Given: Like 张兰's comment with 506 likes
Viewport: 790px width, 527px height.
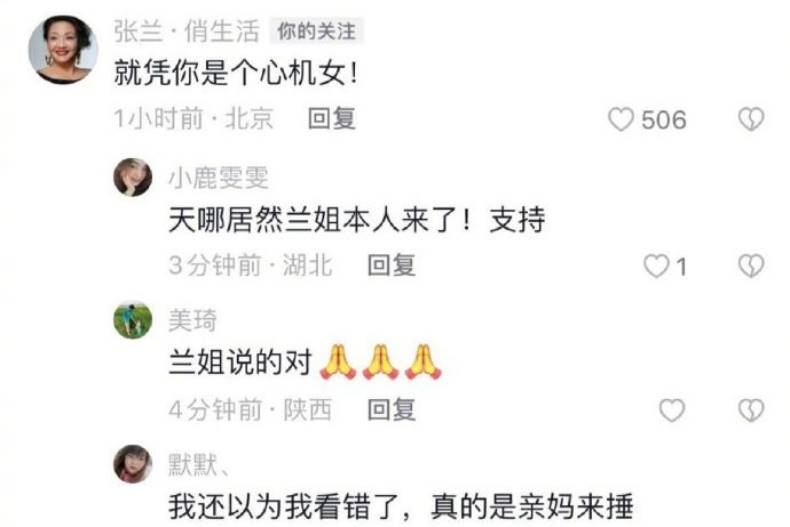Looking at the screenshot, I should [x=621, y=119].
